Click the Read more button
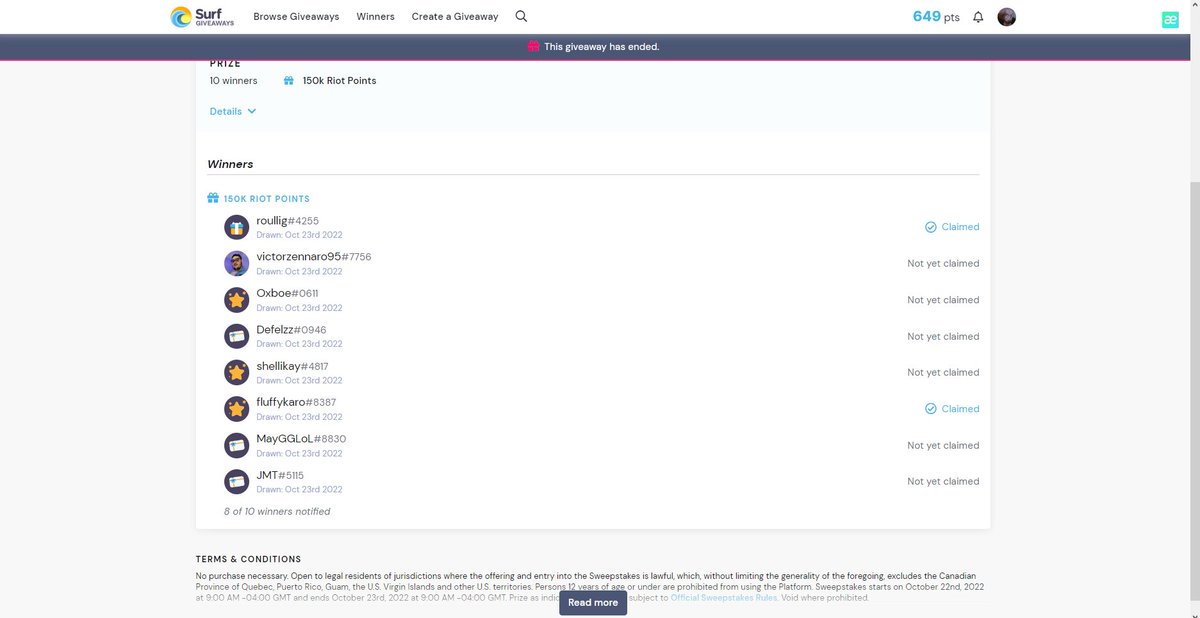 point(593,603)
